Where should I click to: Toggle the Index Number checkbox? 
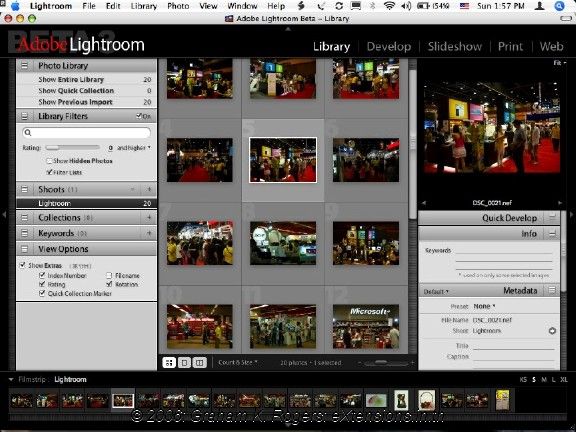pos(42,275)
